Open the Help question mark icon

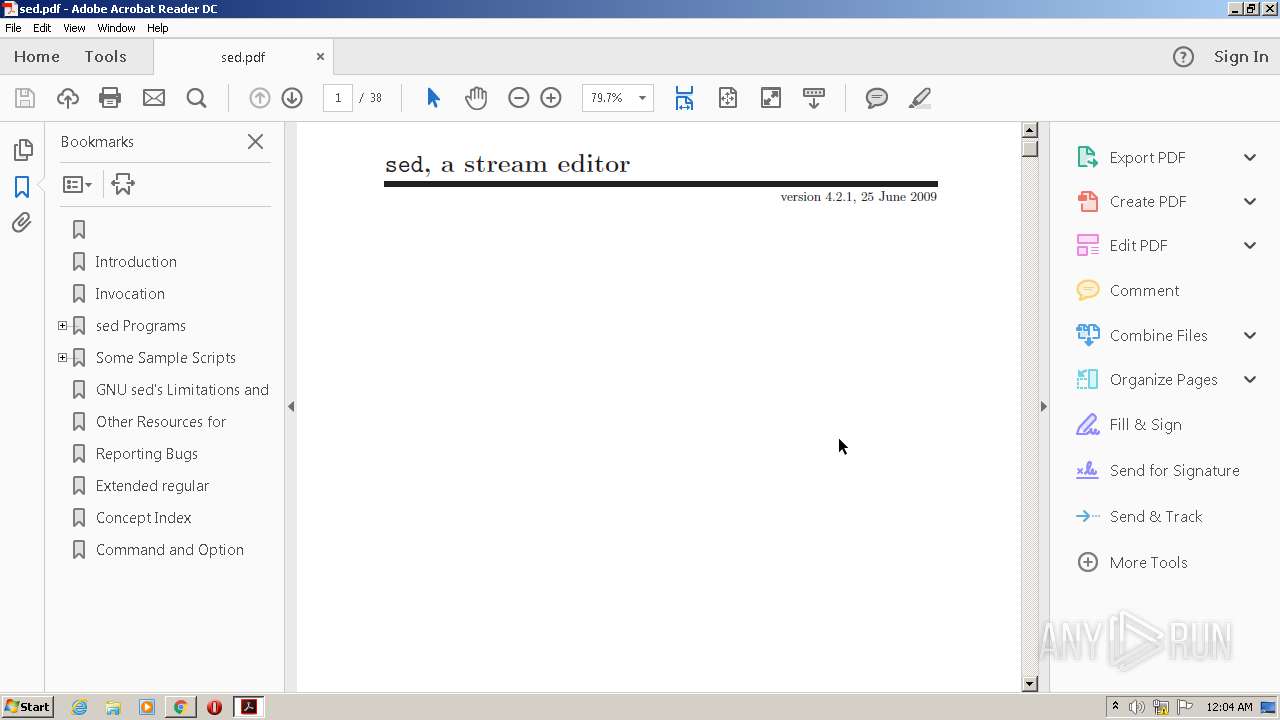(1183, 57)
